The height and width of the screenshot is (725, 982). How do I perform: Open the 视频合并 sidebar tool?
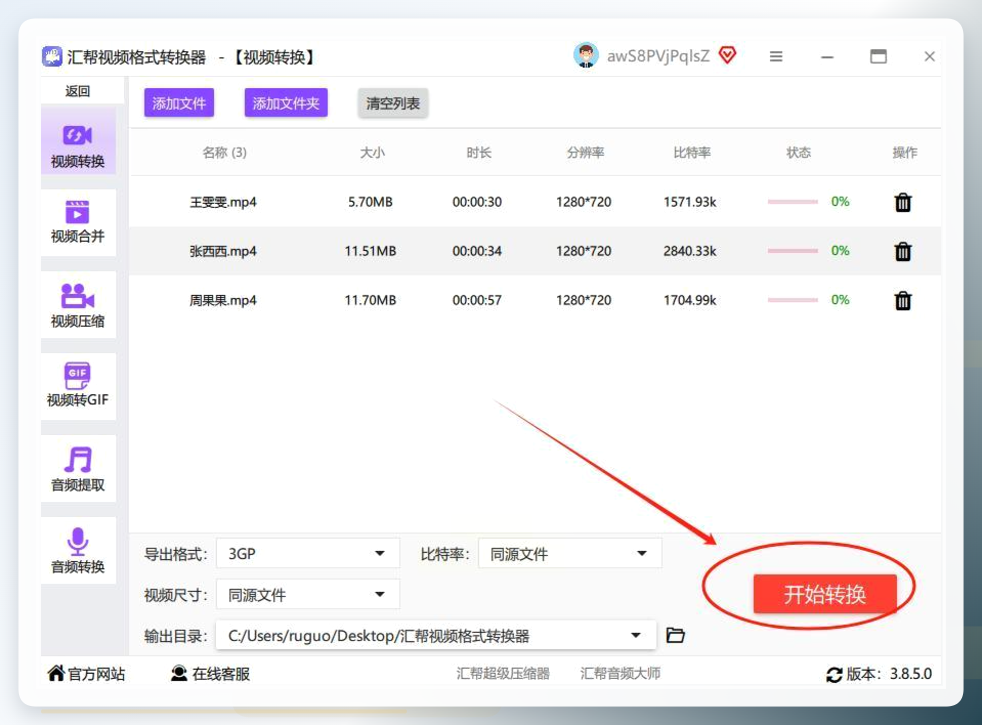tap(78, 222)
